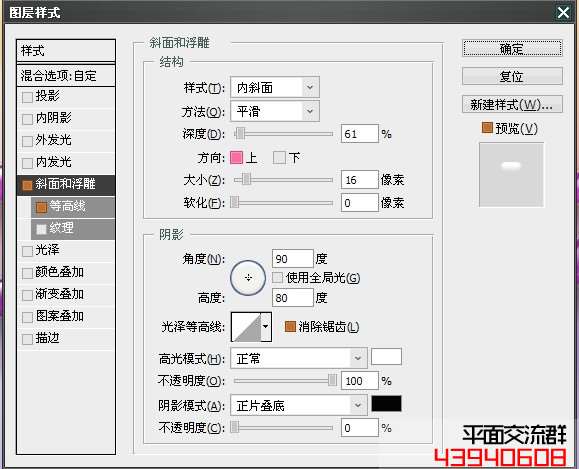
Task: Toggle the 消除锯齿 anti-alias checkbox
Action: [x=290, y=326]
